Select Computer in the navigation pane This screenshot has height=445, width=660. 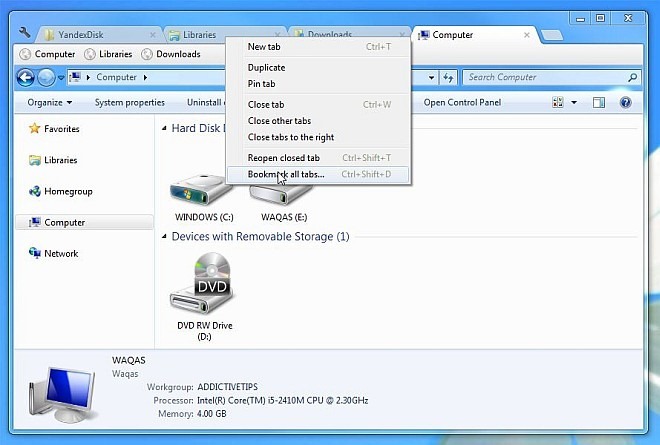pos(84,222)
